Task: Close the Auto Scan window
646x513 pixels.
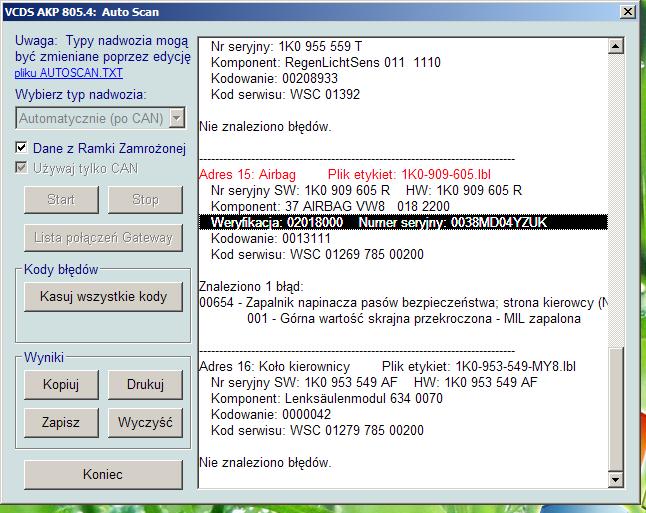Action: tap(628, 12)
